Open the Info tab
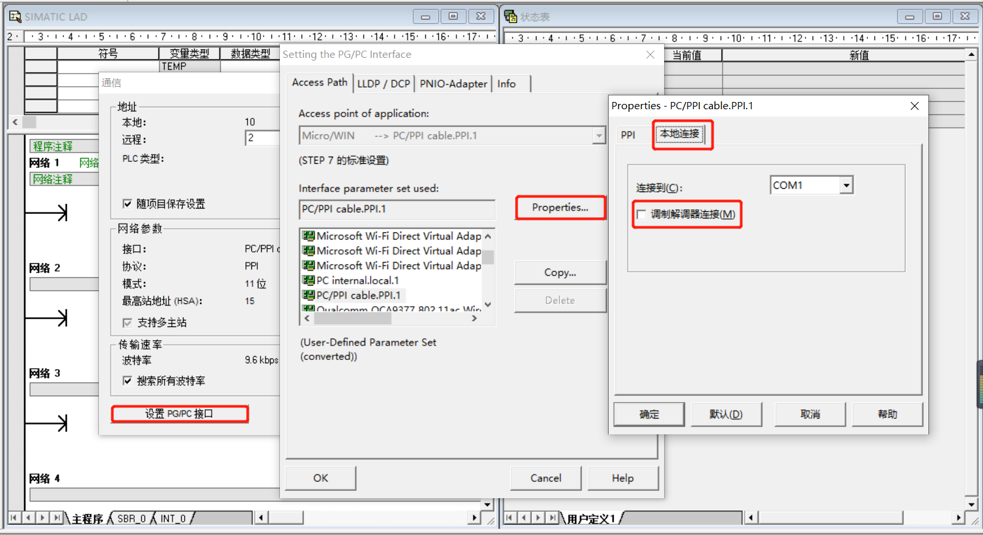 [507, 83]
